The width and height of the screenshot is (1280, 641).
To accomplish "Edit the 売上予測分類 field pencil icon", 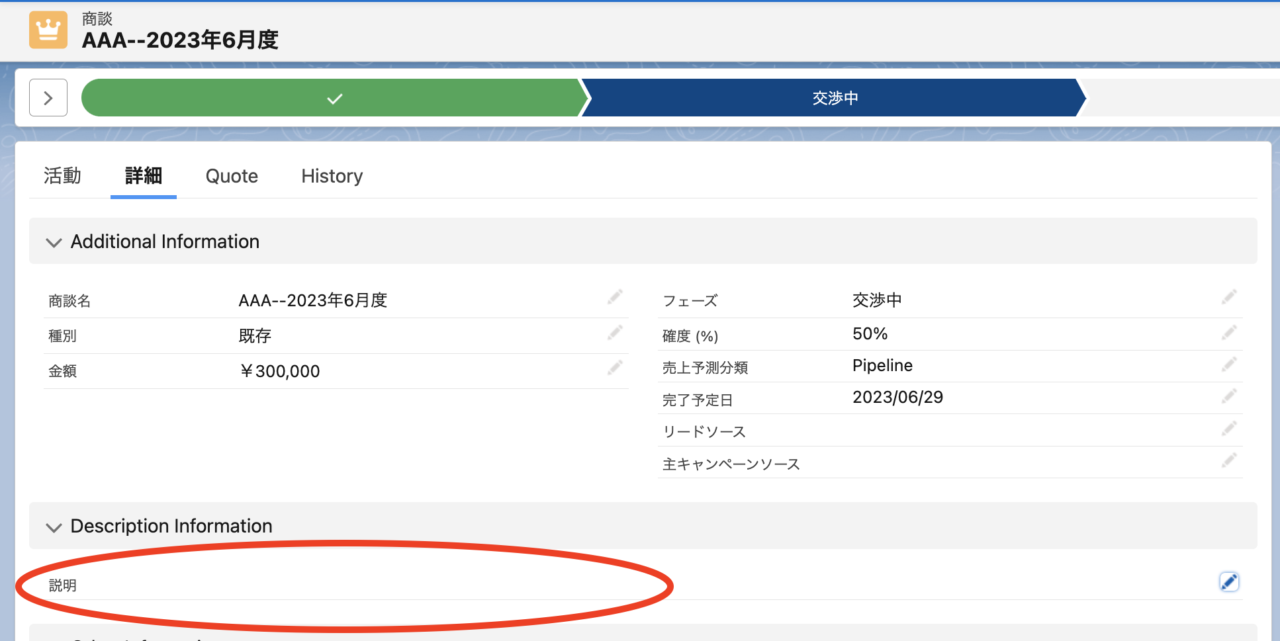I will [1229, 364].
